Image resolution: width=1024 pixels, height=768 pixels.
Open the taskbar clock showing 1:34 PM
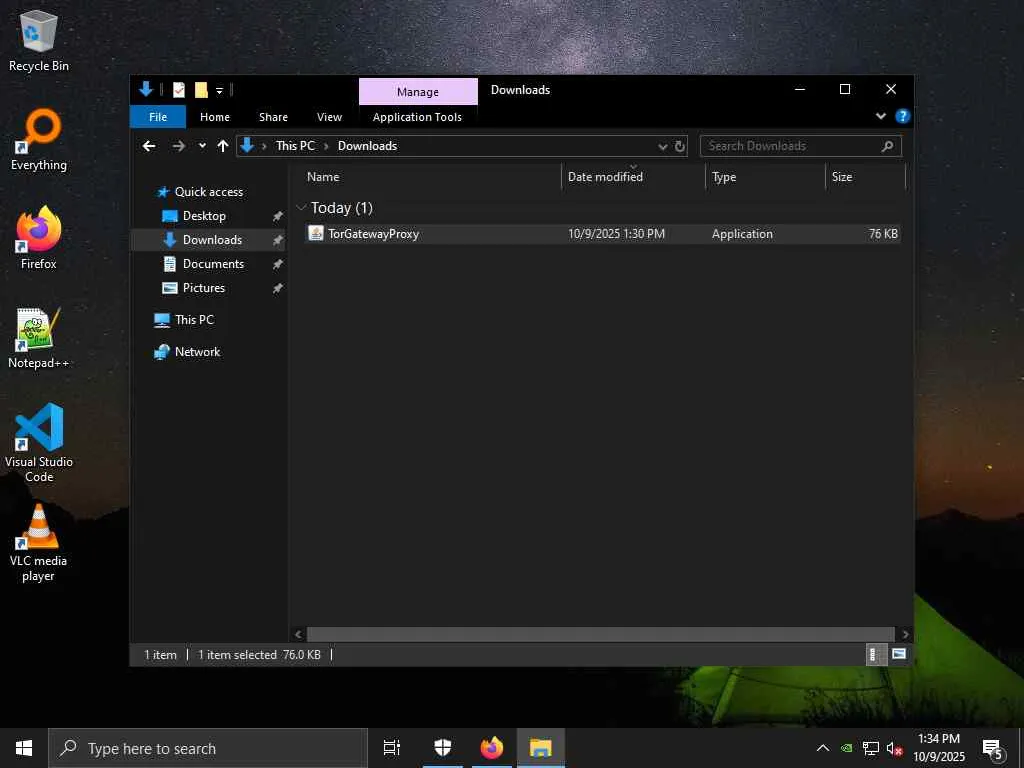[938, 748]
